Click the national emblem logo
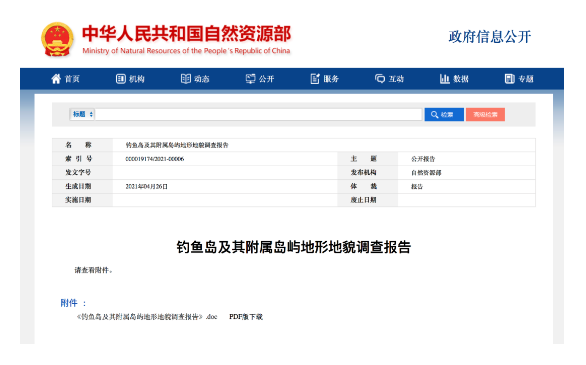 [57, 39]
